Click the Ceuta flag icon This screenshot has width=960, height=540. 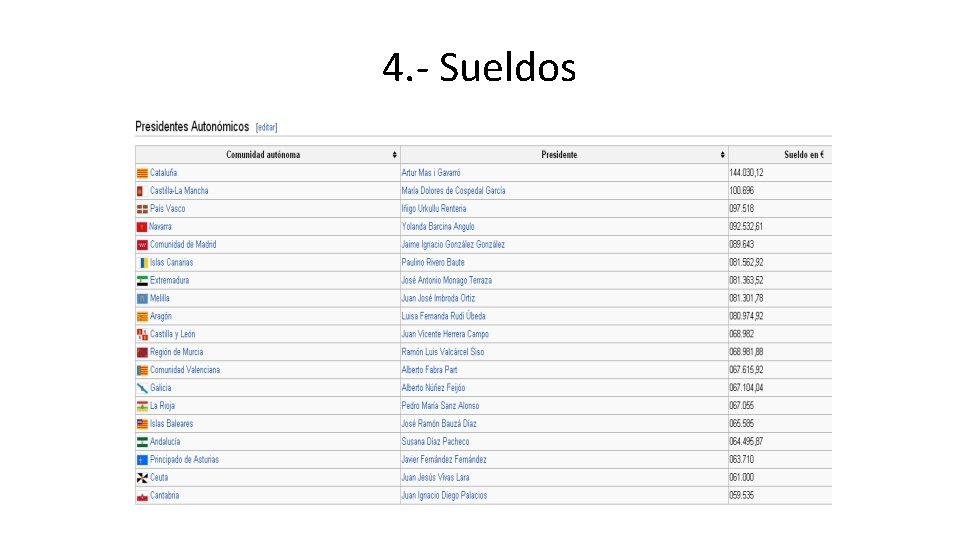click(142, 478)
